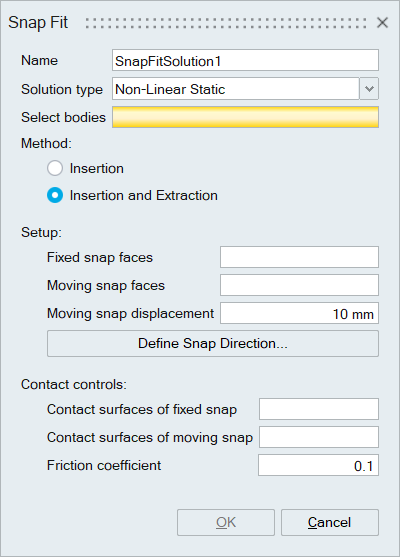Viewport: 400px width, 557px height.
Task: Select Contact surfaces of moving snap field
Action: (319, 437)
